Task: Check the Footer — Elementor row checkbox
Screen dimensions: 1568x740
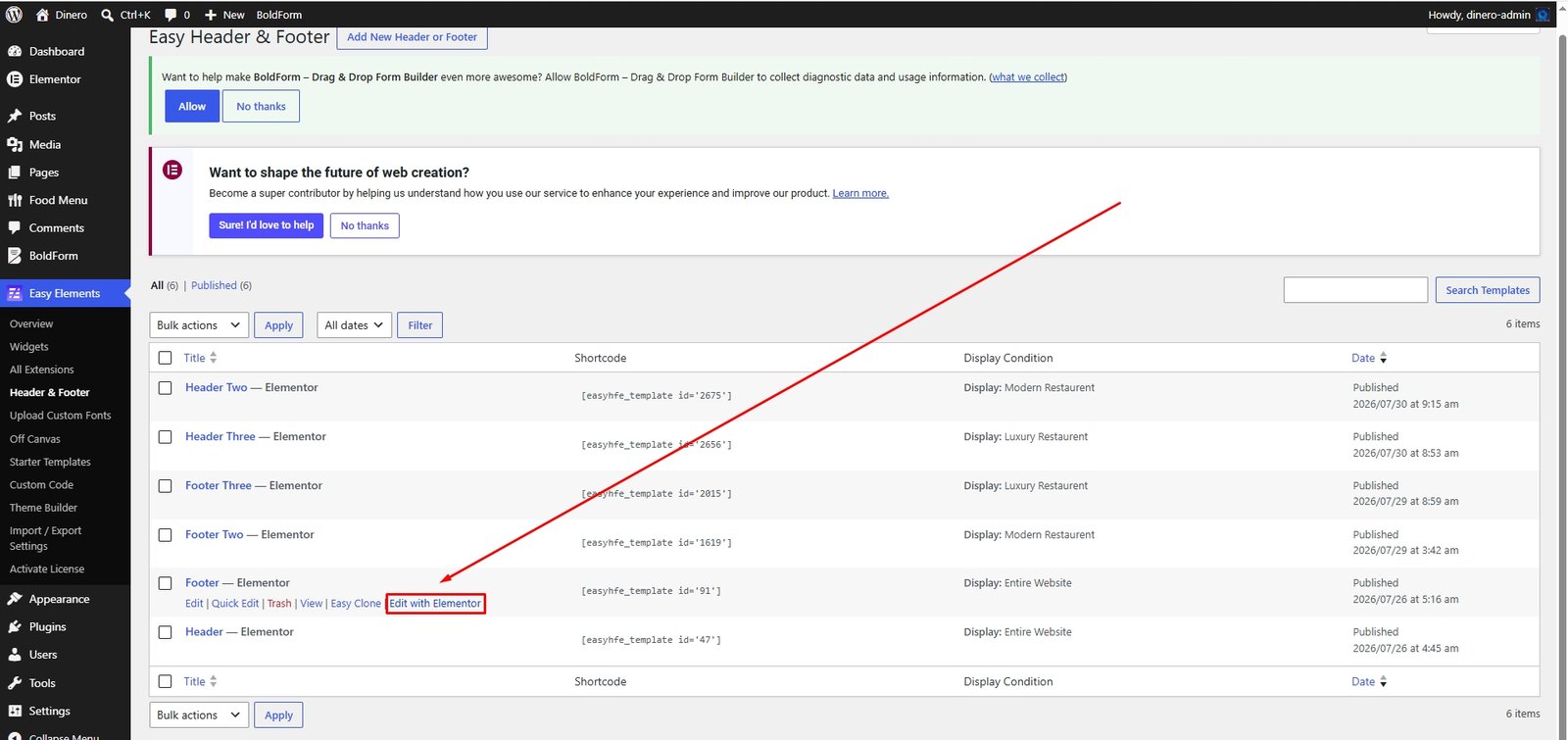Action: [165, 583]
